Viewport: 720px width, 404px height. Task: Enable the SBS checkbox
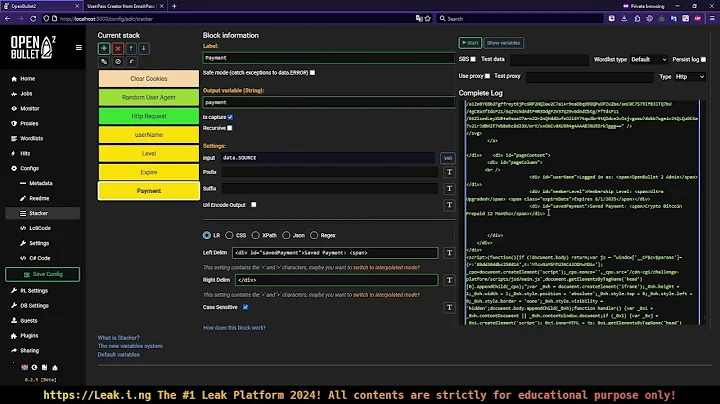tap(473, 59)
